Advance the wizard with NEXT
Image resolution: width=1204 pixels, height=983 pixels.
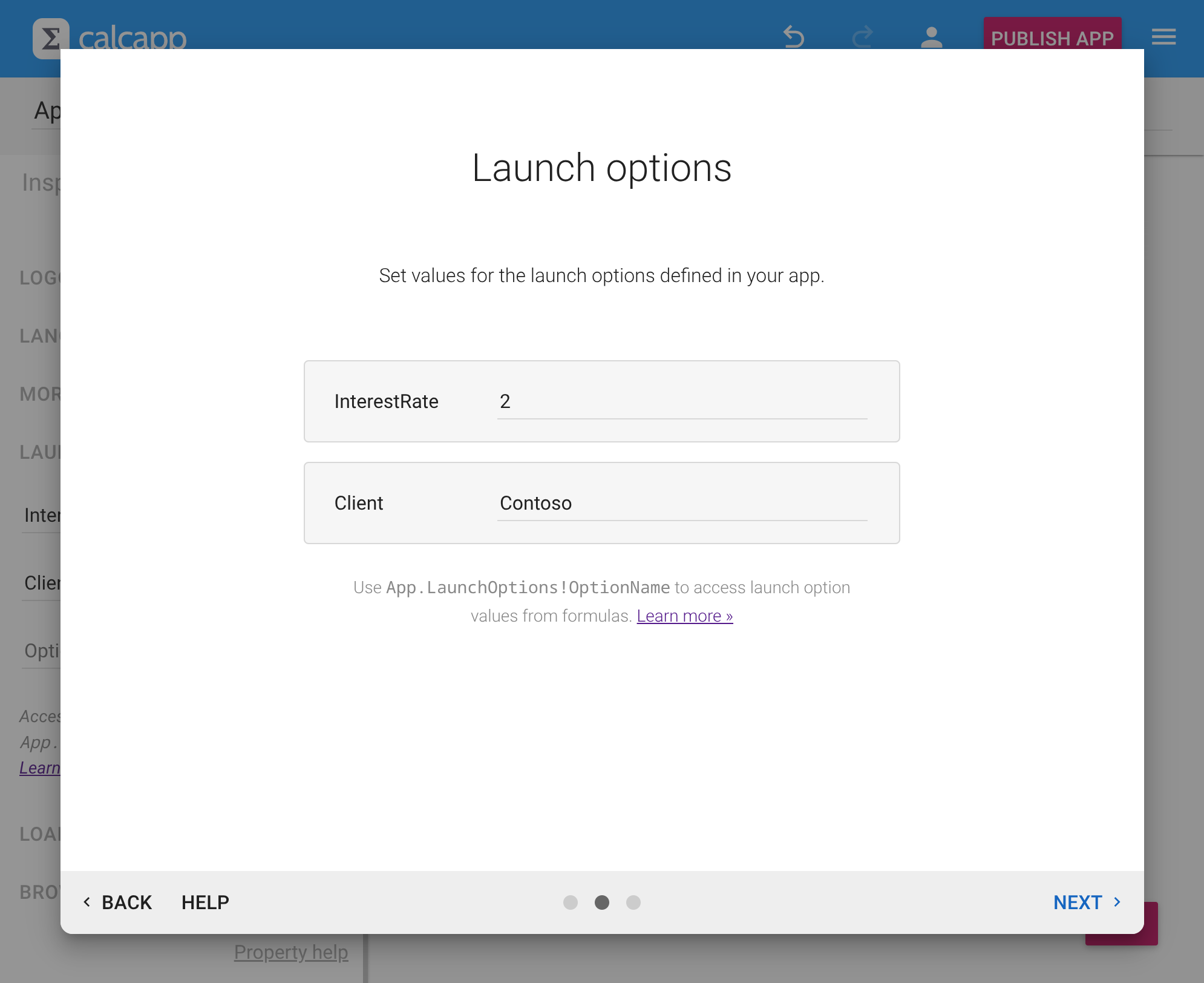coord(1078,902)
